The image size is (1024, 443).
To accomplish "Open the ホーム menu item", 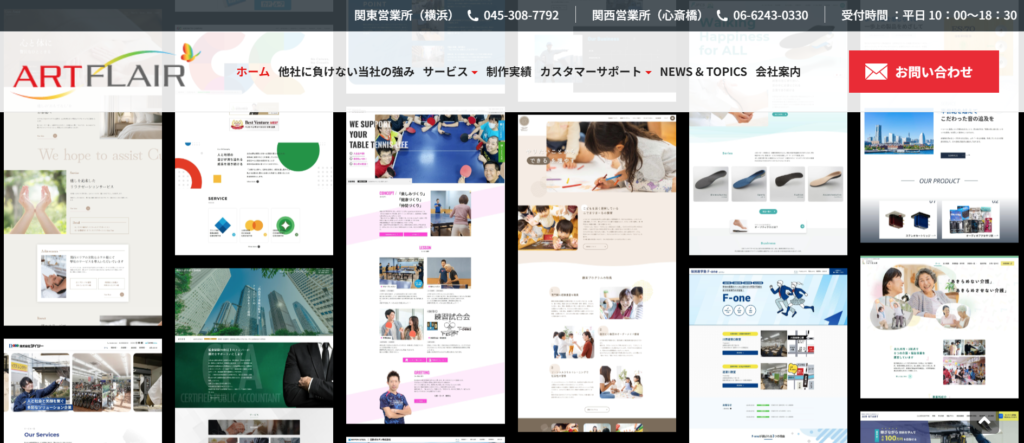I will tap(253, 72).
